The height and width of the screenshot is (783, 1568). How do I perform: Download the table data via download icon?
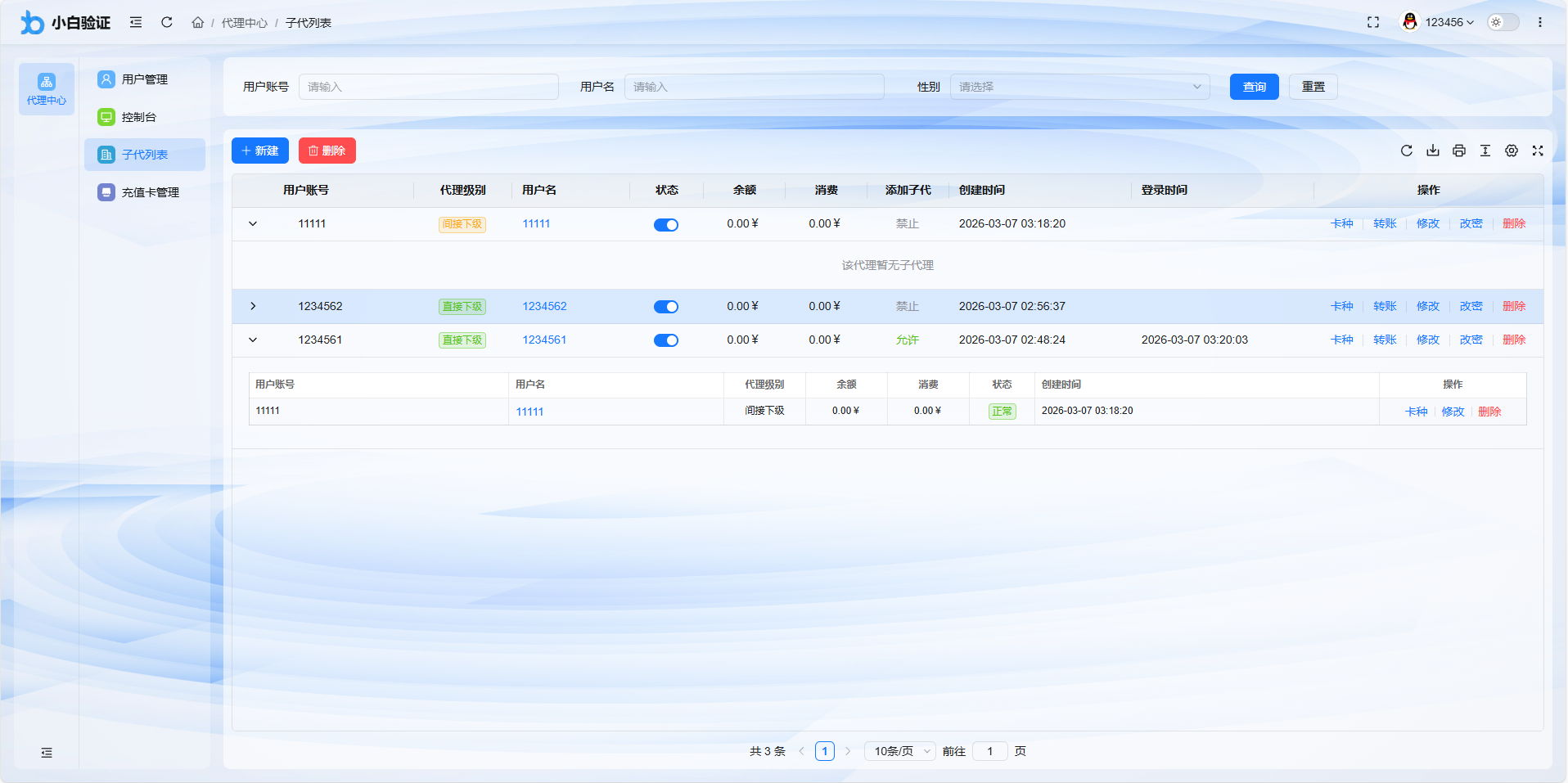(x=1433, y=151)
